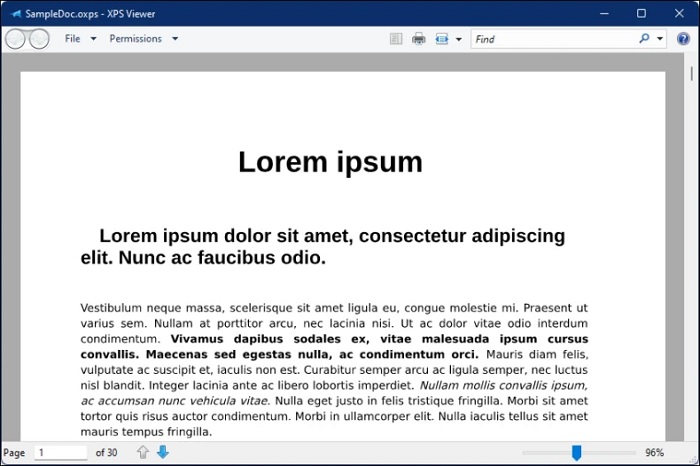The image size is (700, 466).
Task: Click the back navigation round button
Action: pos(15,39)
